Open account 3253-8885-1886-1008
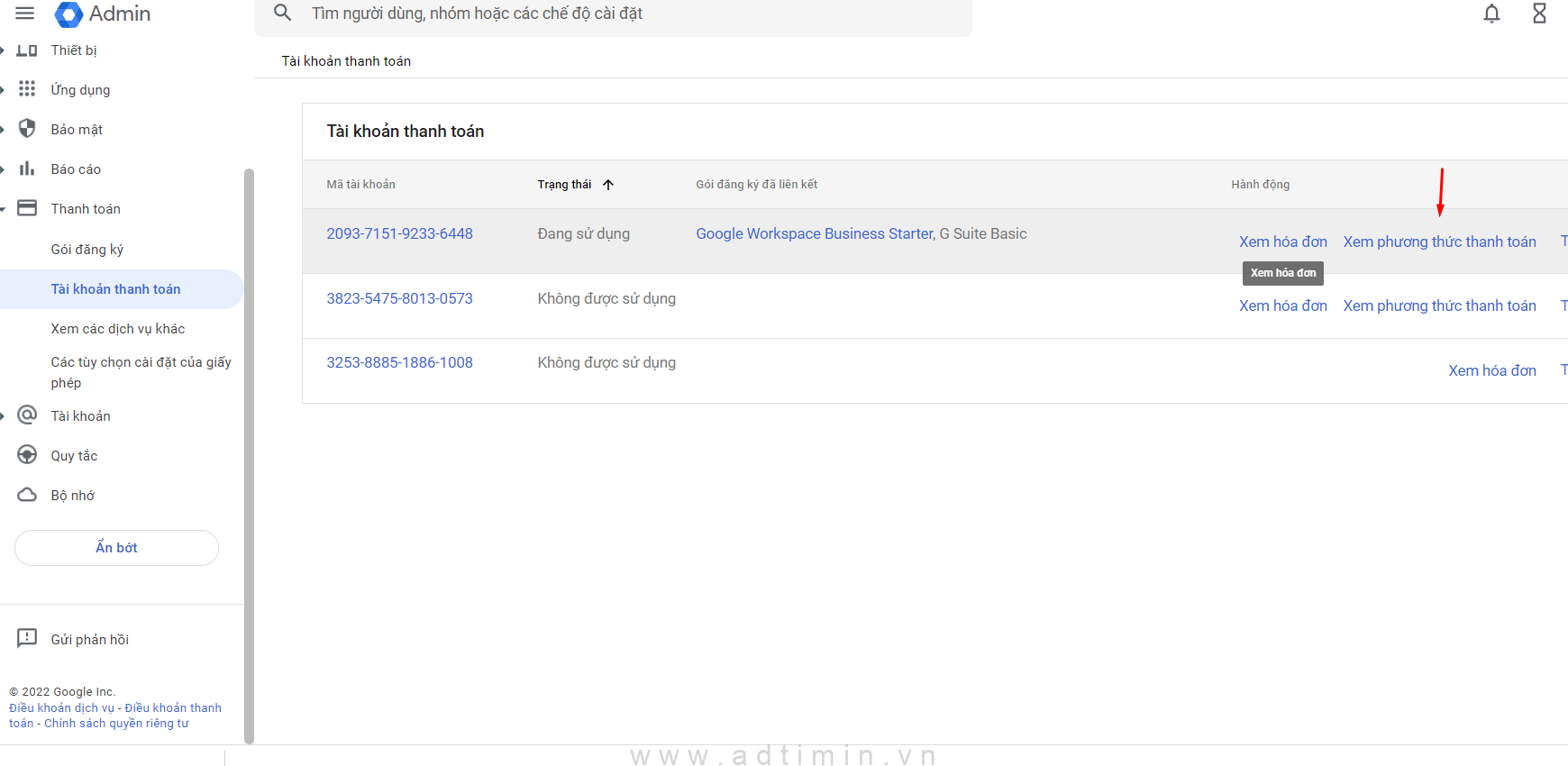This screenshot has width=1568, height=766. (x=399, y=362)
